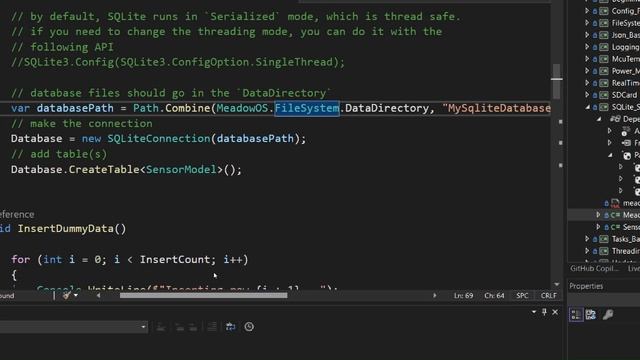The height and width of the screenshot is (360, 640).
Task: Click the editor vertical scrollbar thumb
Action: [x=557, y=81]
